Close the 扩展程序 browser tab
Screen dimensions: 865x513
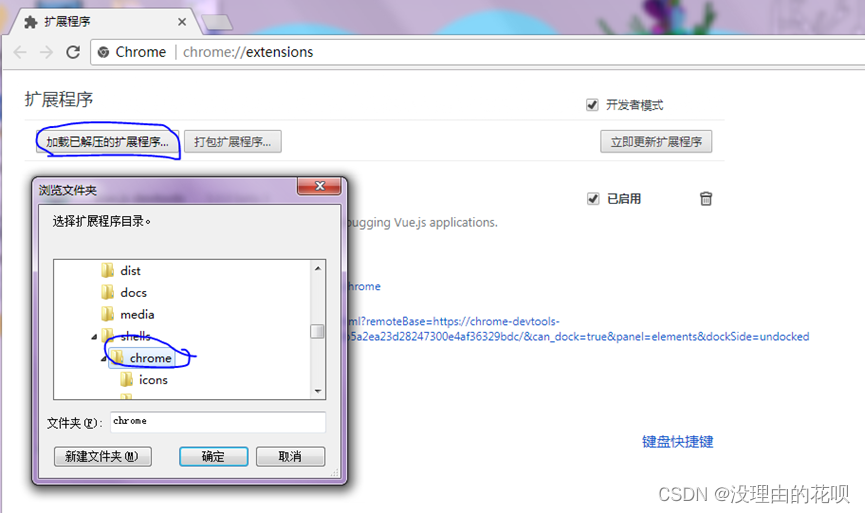[x=181, y=22]
